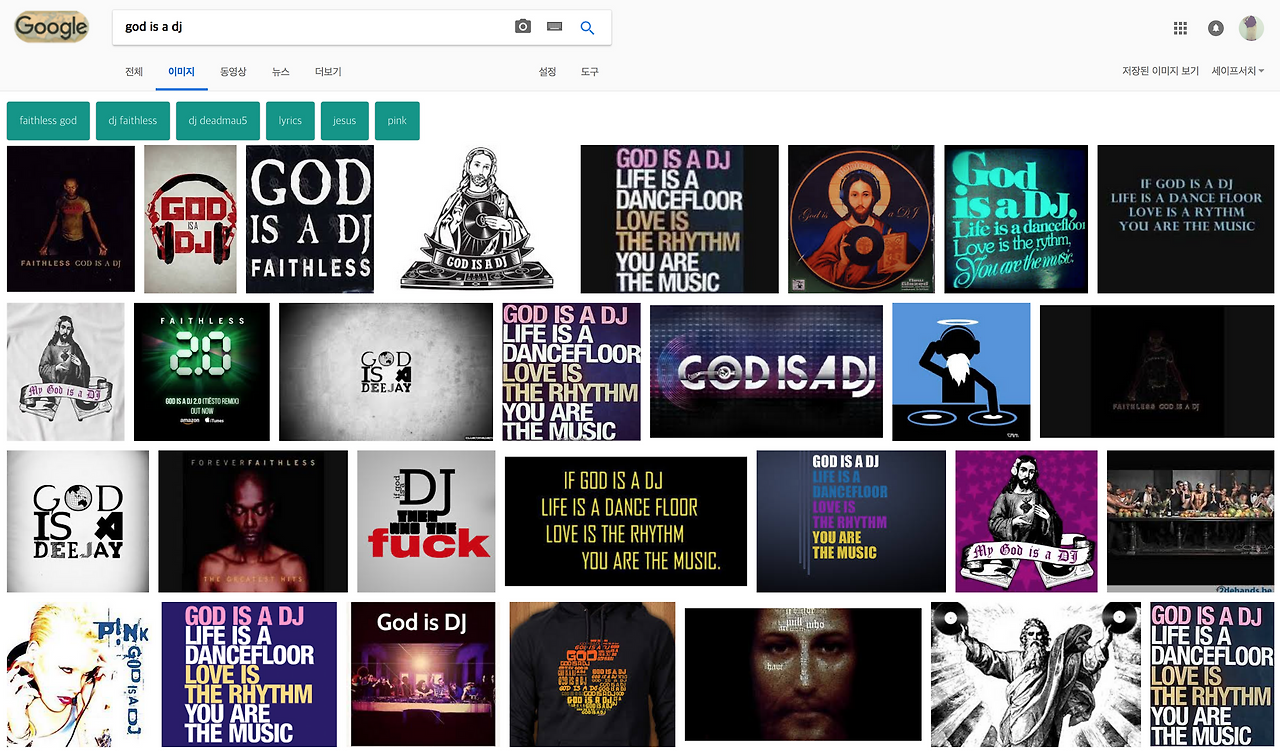1280x753 pixels.
Task: Open the Google apps grid icon
Action: click(x=1180, y=28)
